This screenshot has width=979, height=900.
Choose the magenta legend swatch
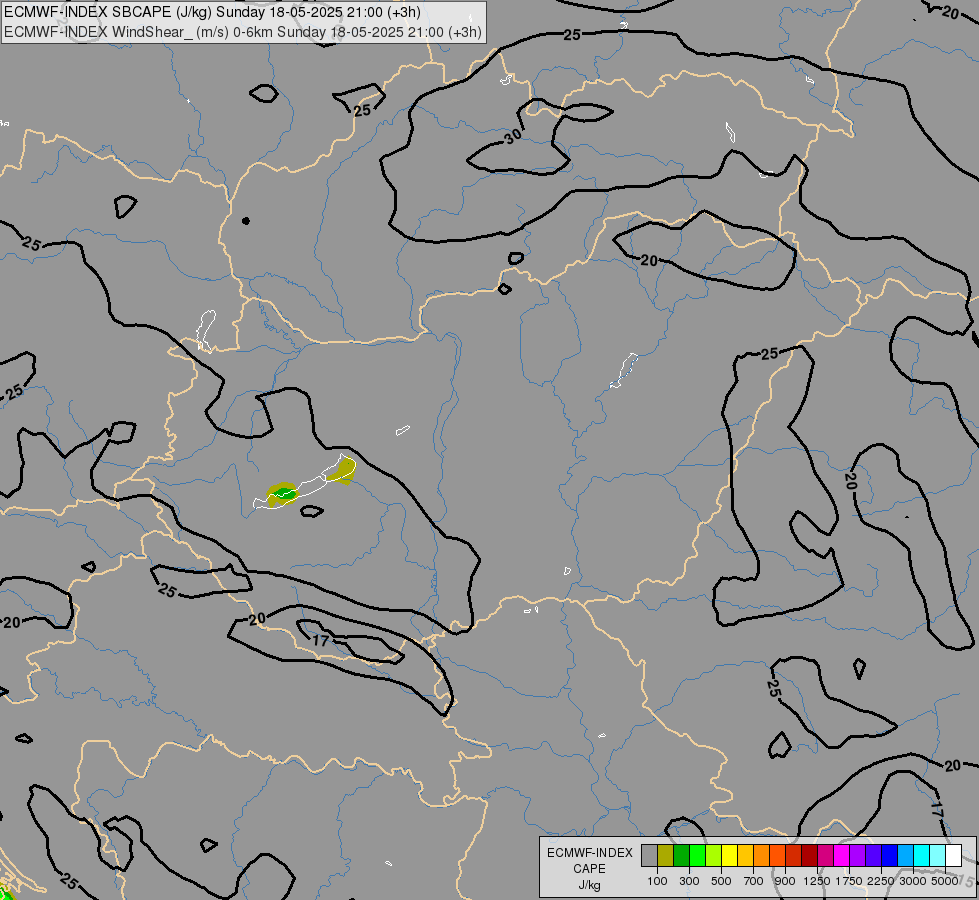[x=842, y=855]
